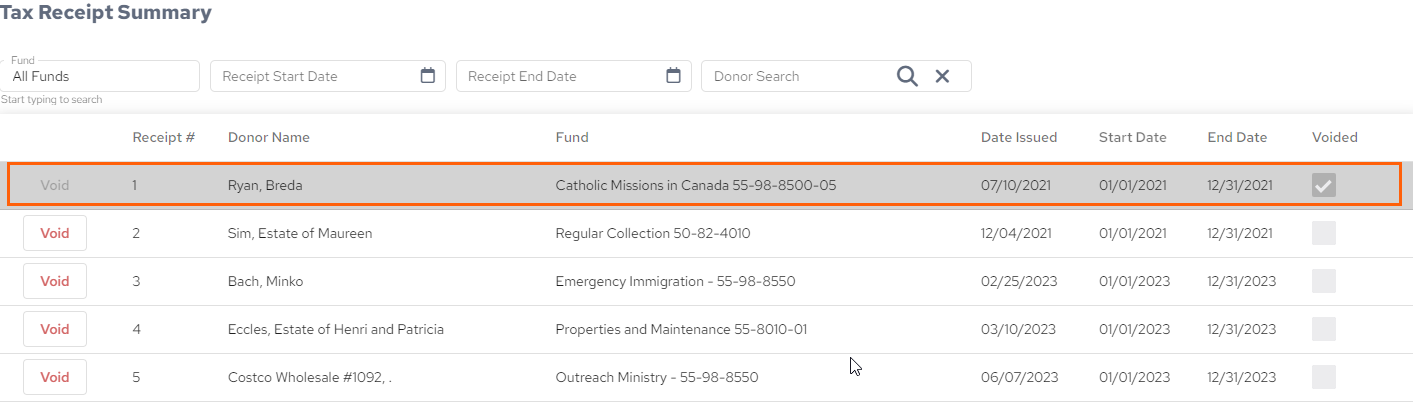Image resolution: width=1413 pixels, height=412 pixels.
Task: Open the Receipt End Date calendar icon
Action: click(674, 76)
